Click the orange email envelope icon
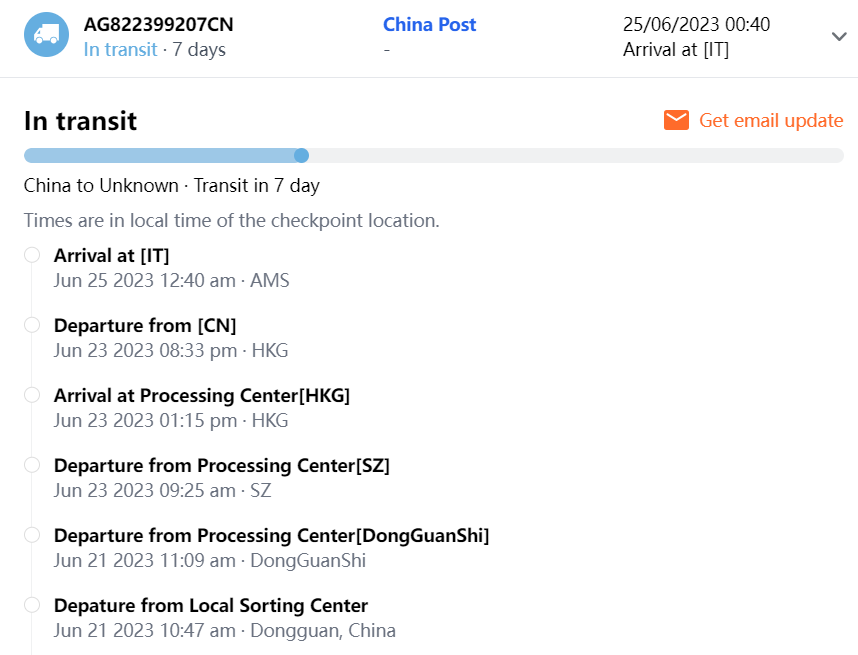This screenshot has width=858, height=655. point(677,120)
